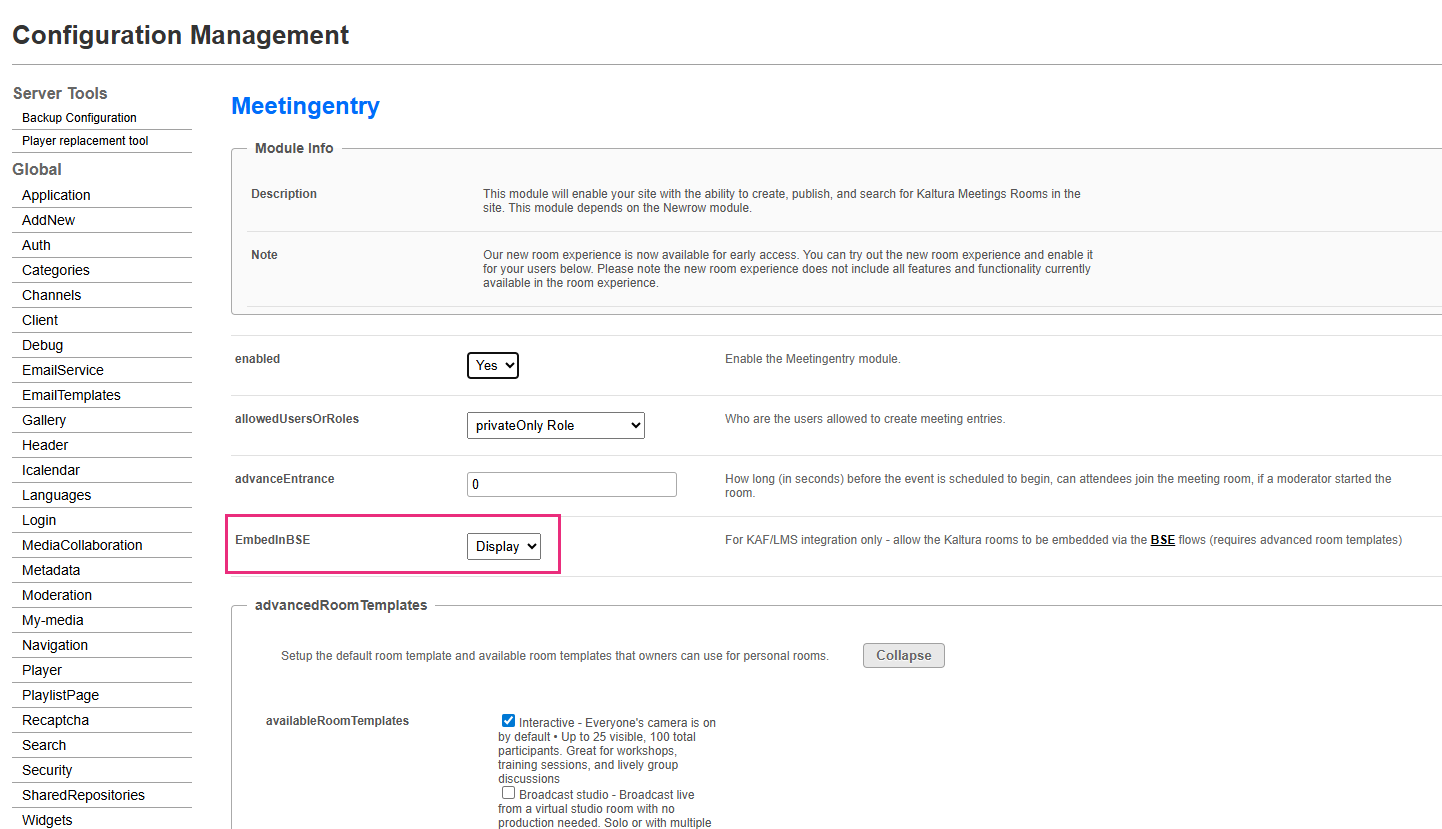Go to Moderation settings
This screenshot has width=1442, height=829.
(x=57, y=595)
